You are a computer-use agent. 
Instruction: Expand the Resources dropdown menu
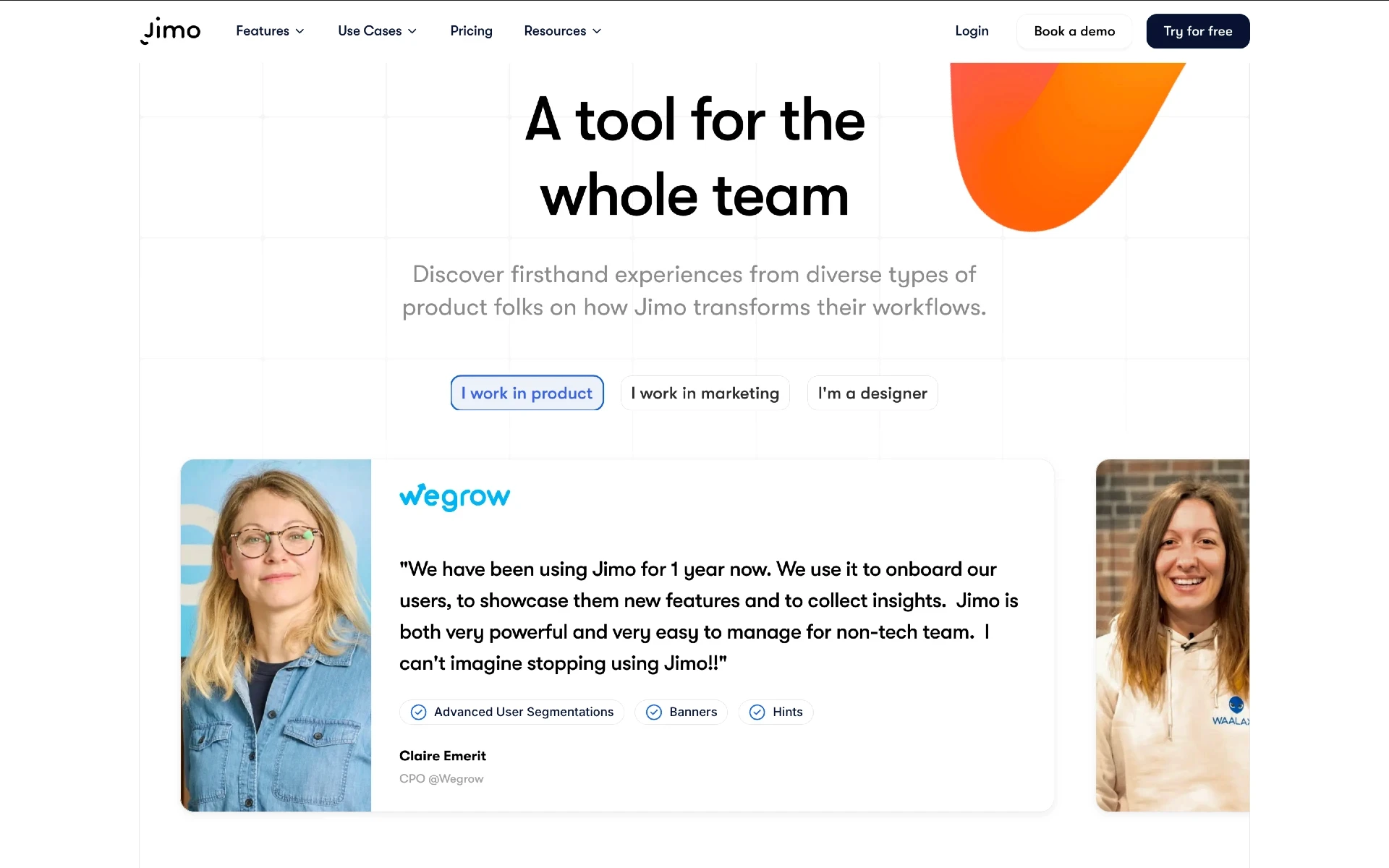click(x=563, y=31)
